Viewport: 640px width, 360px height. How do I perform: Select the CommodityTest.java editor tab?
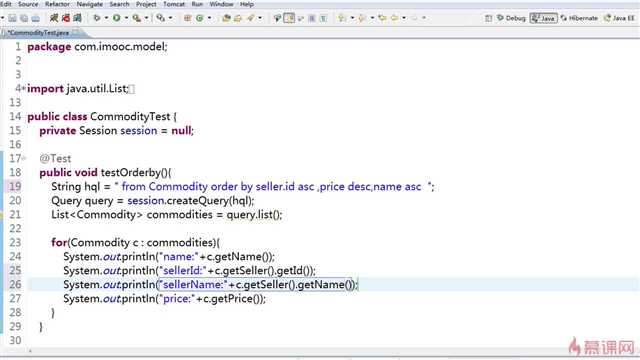point(38,32)
